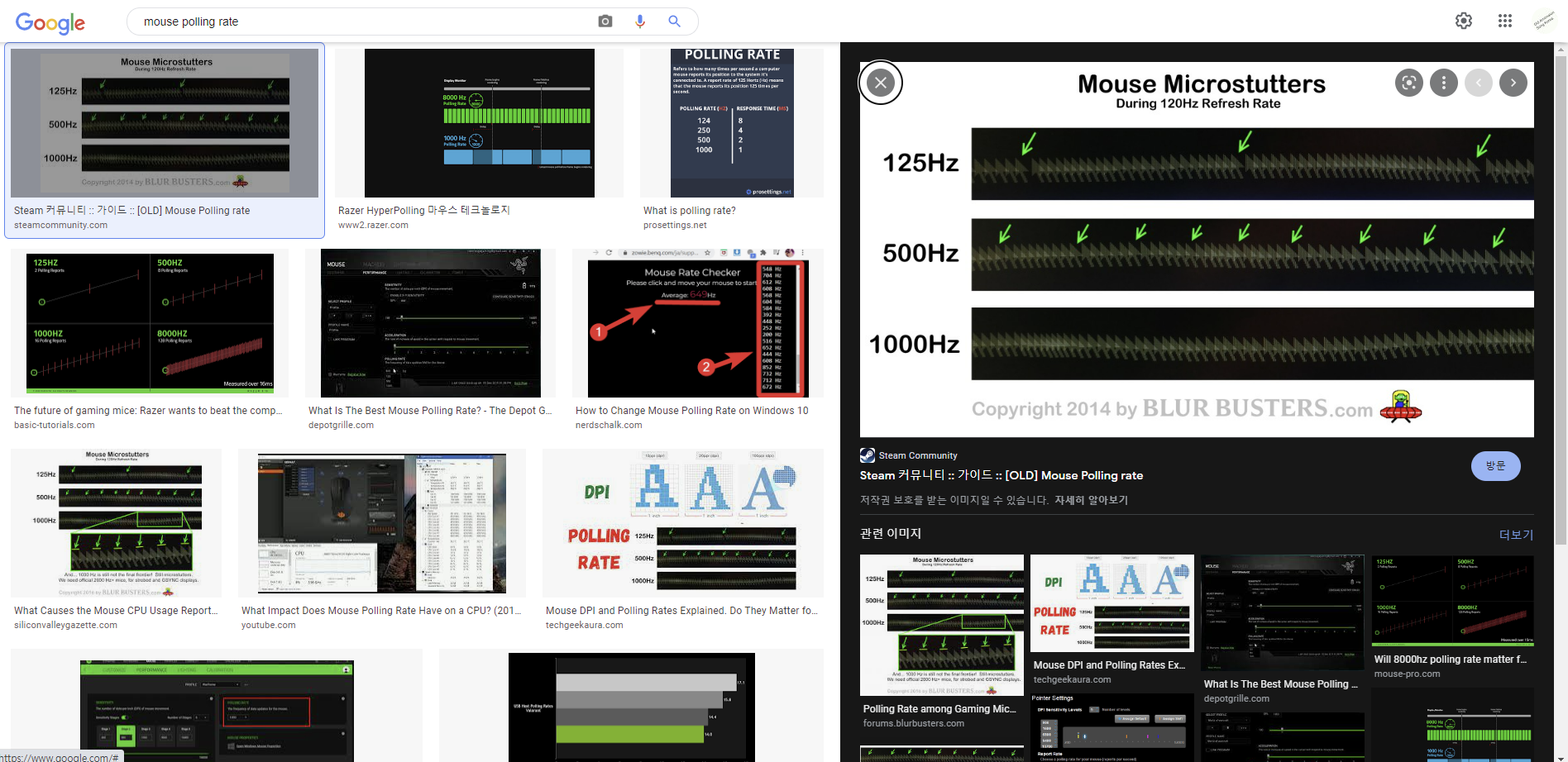Open the Google account avatar

[1543, 21]
